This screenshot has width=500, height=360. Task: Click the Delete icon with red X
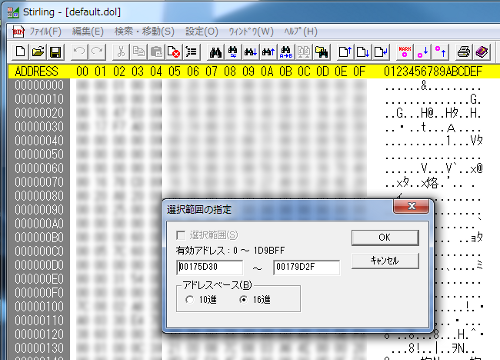(174, 52)
